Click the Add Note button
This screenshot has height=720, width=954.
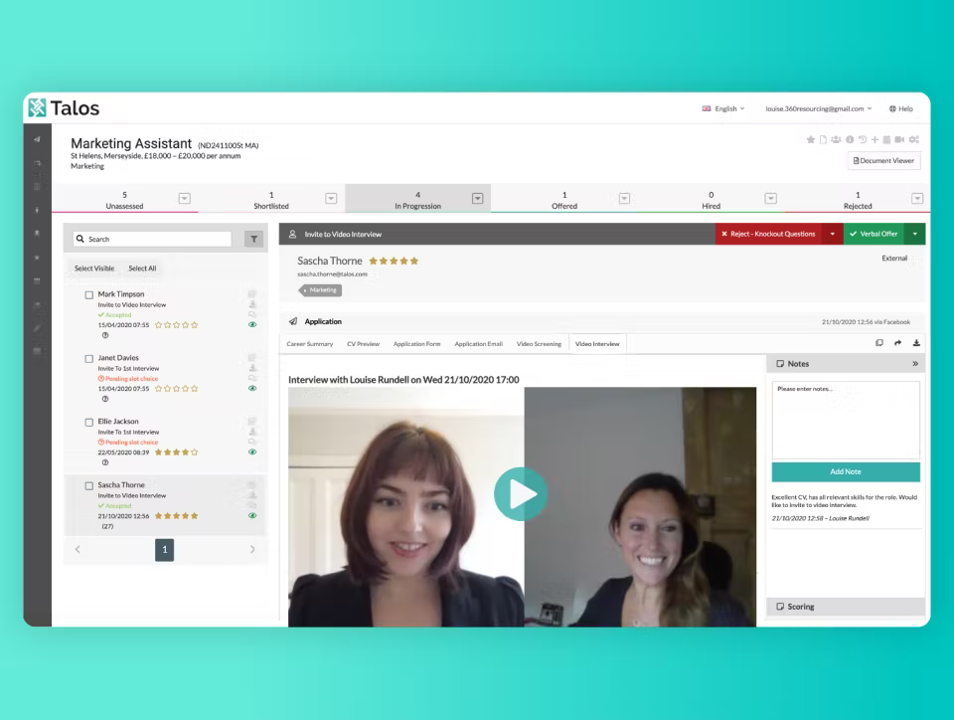tap(845, 471)
